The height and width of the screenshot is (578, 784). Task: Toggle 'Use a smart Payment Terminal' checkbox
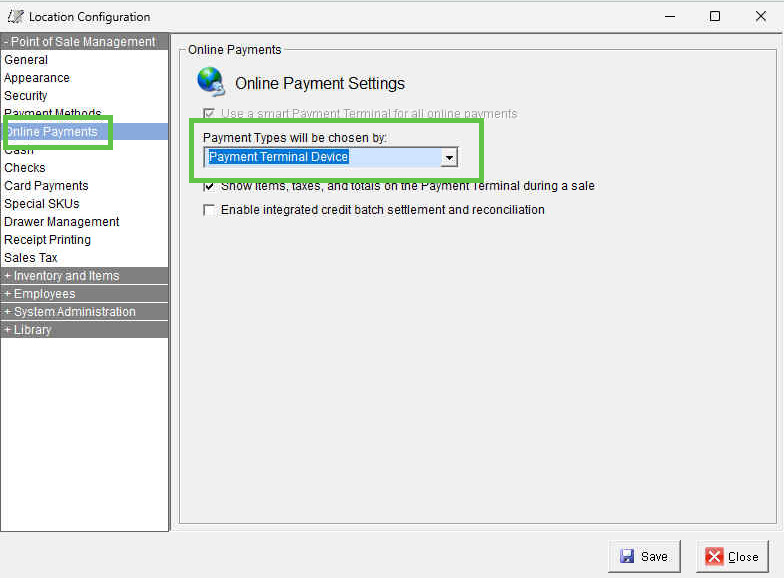pyautogui.click(x=209, y=114)
